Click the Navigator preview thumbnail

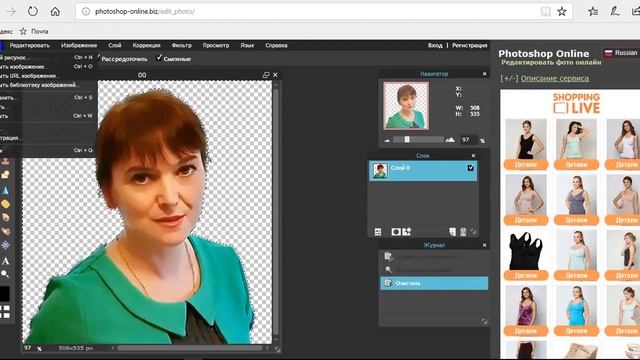[406, 106]
